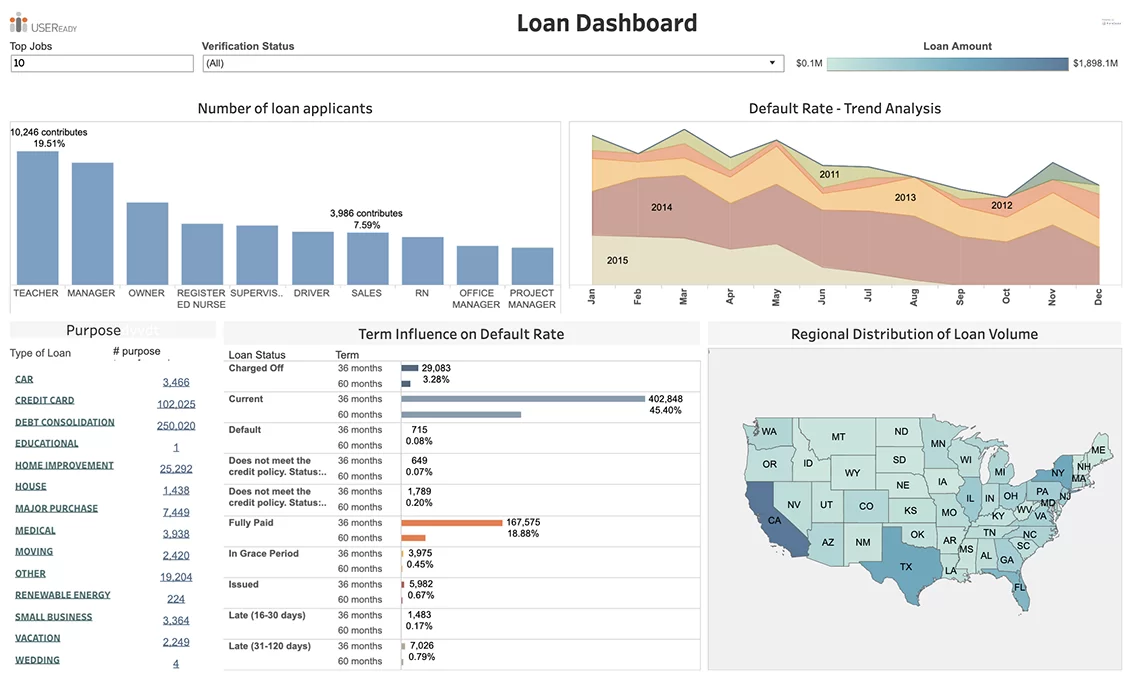Select the MANAGER bar in applicants chart
This screenshot has height=680, width=1134.
(93, 224)
